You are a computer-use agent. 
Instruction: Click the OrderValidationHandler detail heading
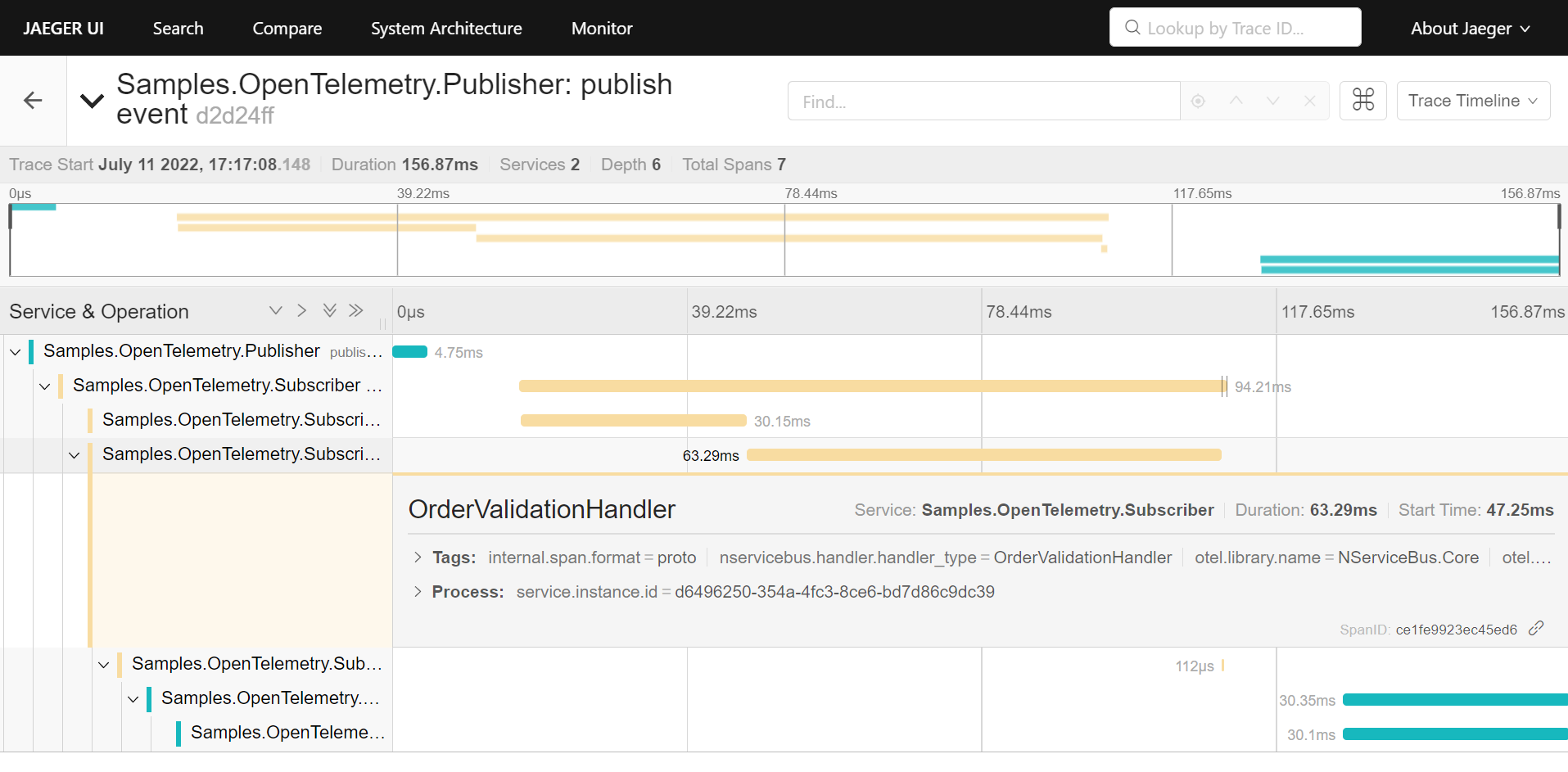[542, 509]
